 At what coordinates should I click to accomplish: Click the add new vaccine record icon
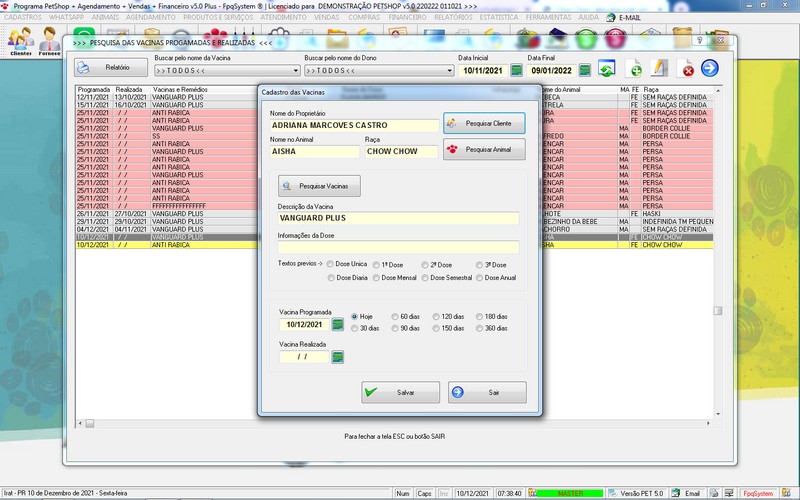point(634,68)
